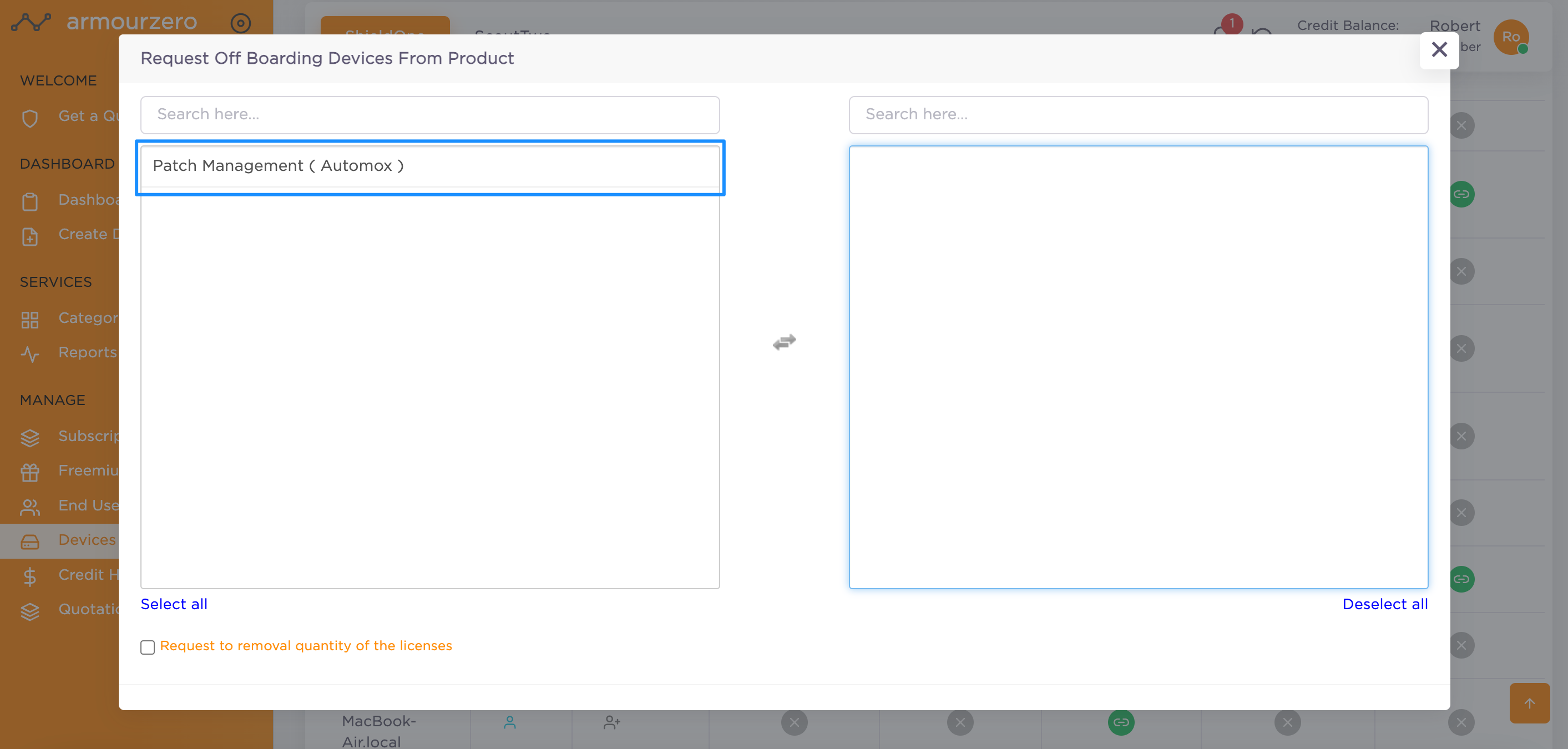Click inside the empty selected-items list
This screenshot has width=1568, height=749.
tap(1138, 367)
